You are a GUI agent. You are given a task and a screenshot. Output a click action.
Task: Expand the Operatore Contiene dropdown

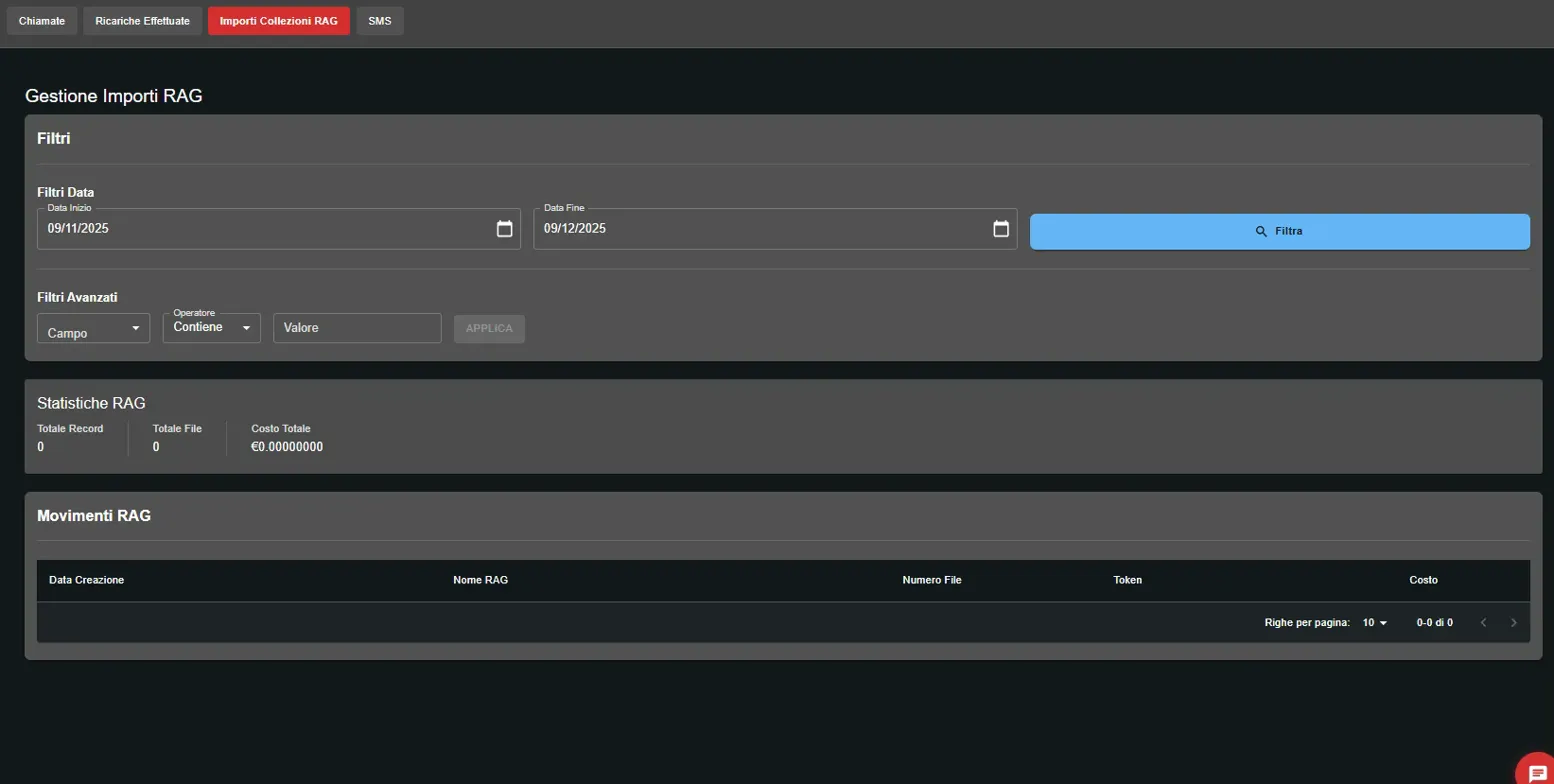[211, 328]
